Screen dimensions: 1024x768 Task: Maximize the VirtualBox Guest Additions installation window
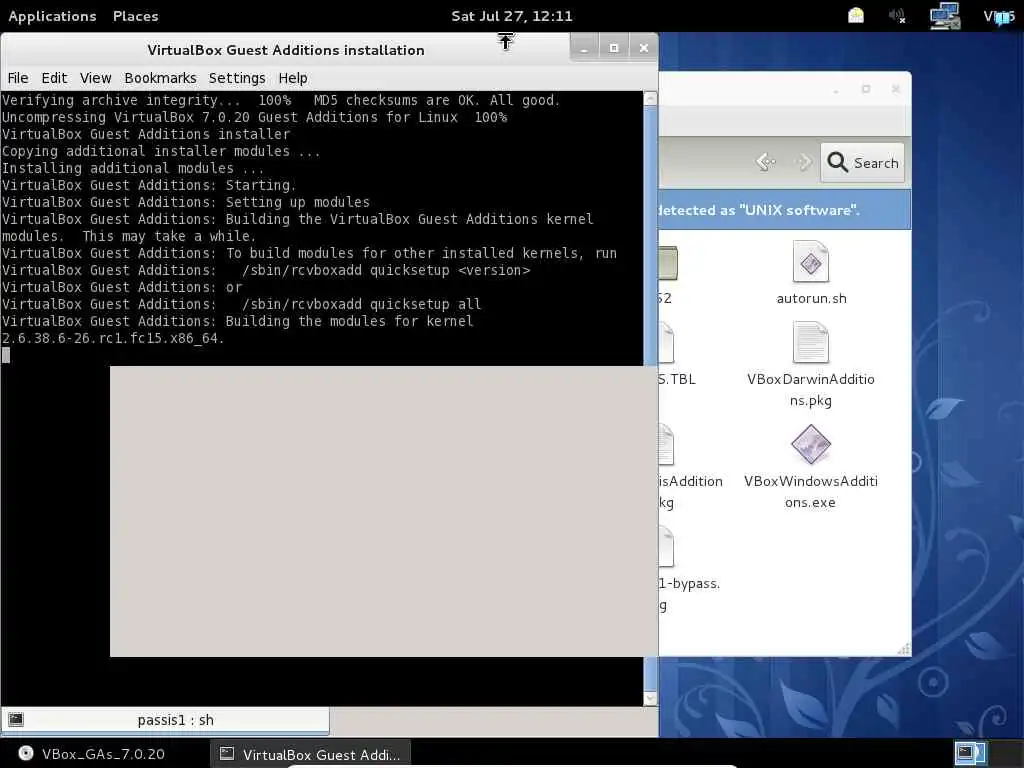click(614, 48)
